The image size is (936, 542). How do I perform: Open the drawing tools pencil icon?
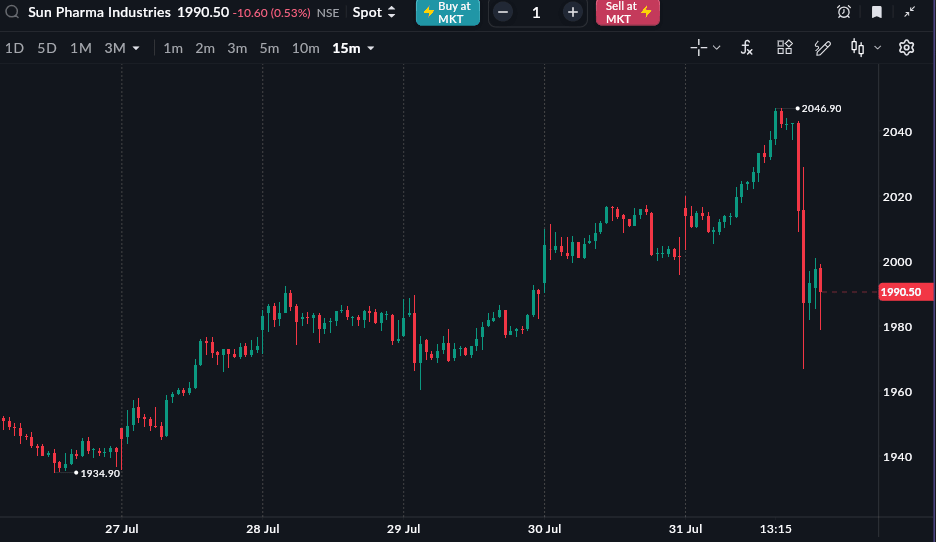pyautogui.click(x=823, y=48)
